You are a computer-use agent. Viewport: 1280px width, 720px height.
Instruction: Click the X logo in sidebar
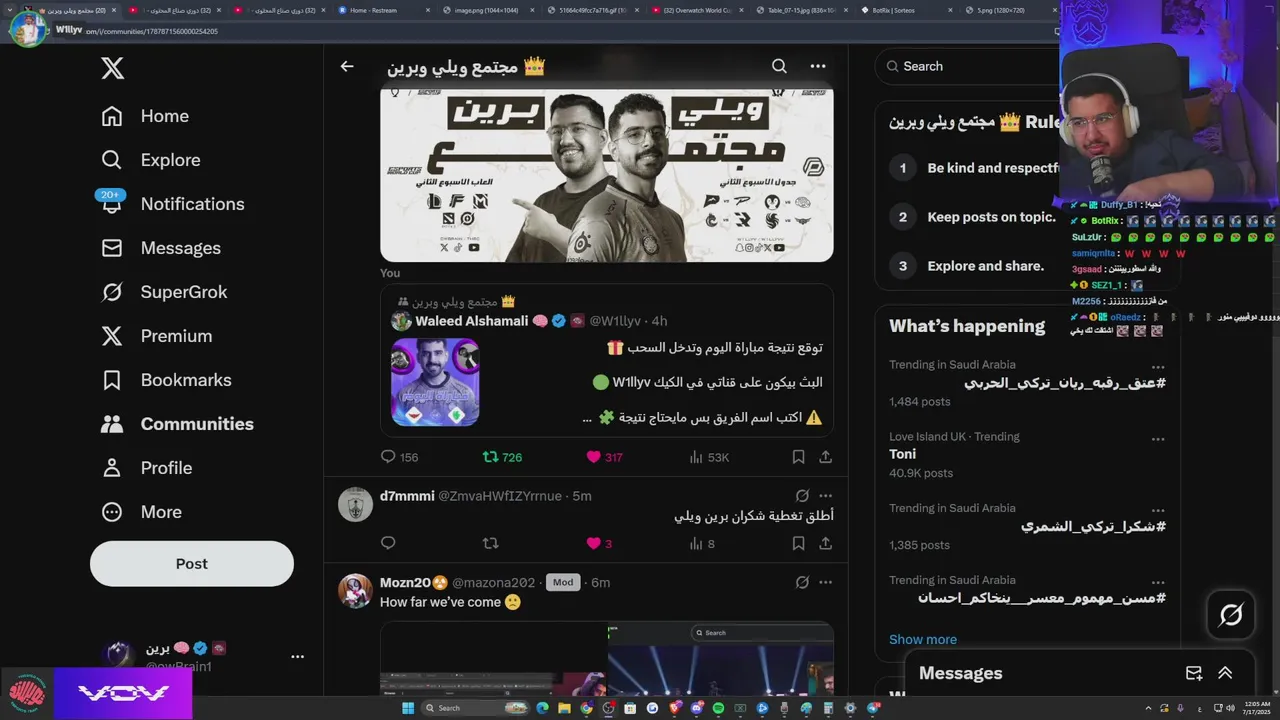[112, 68]
